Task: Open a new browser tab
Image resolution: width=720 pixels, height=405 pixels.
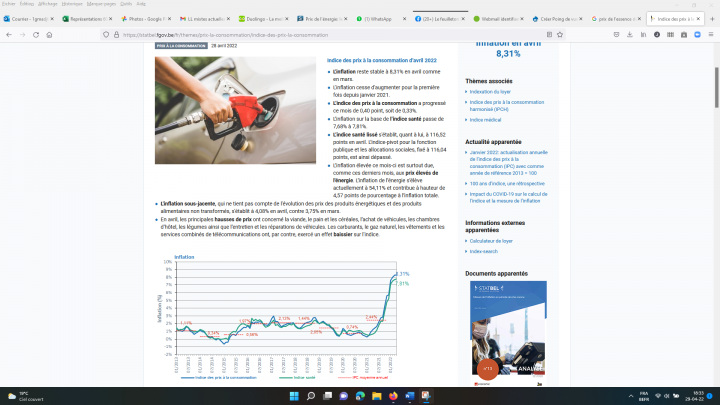Action: click(712, 19)
